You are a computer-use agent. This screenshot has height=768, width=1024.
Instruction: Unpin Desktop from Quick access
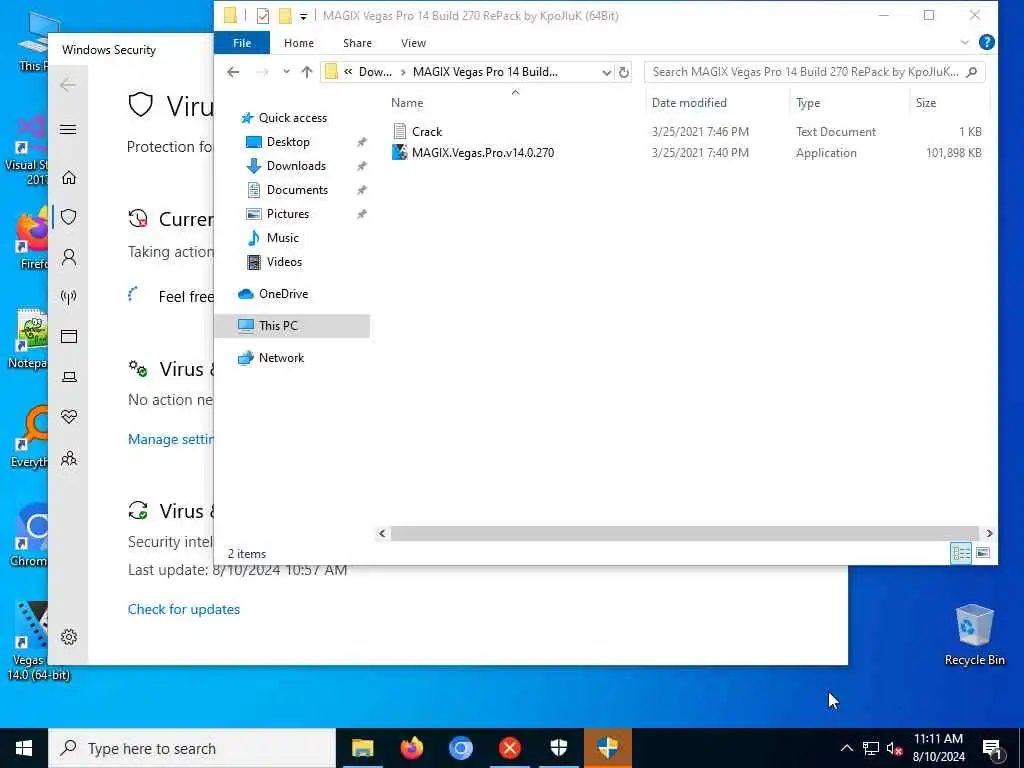click(x=362, y=142)
